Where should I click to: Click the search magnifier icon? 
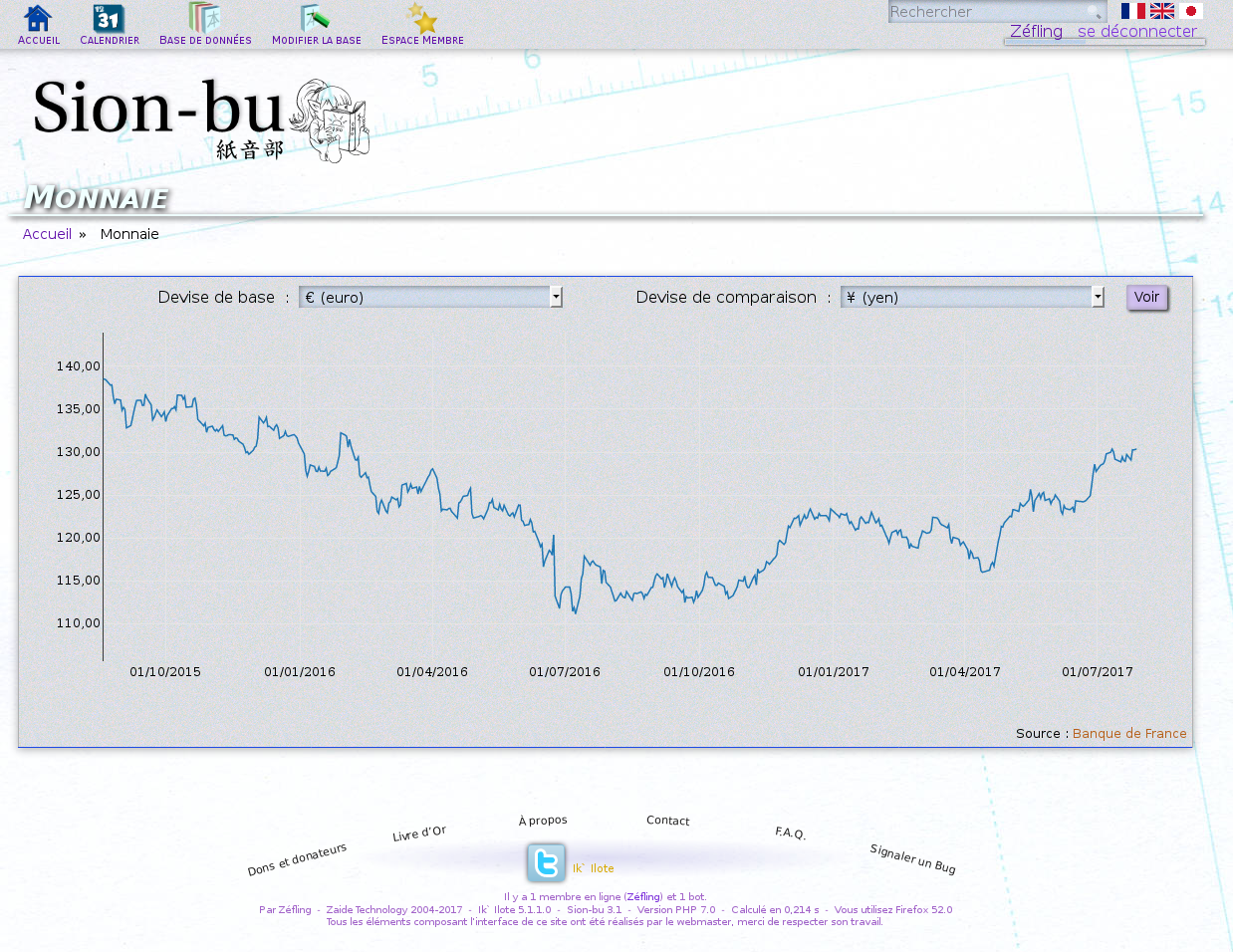(x=1094, y=12)
